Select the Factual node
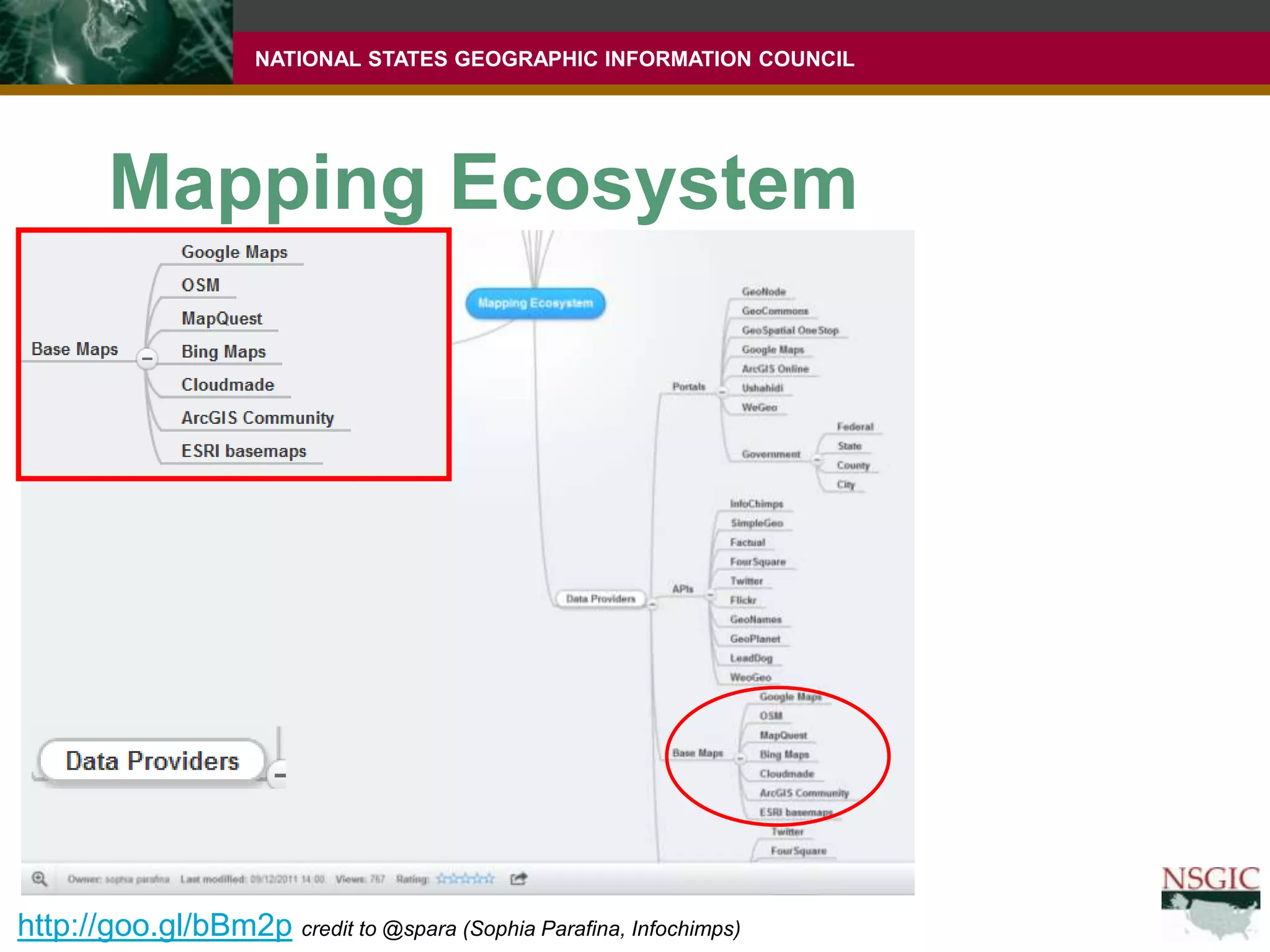The image size is (1270, 952). [747, 542]
